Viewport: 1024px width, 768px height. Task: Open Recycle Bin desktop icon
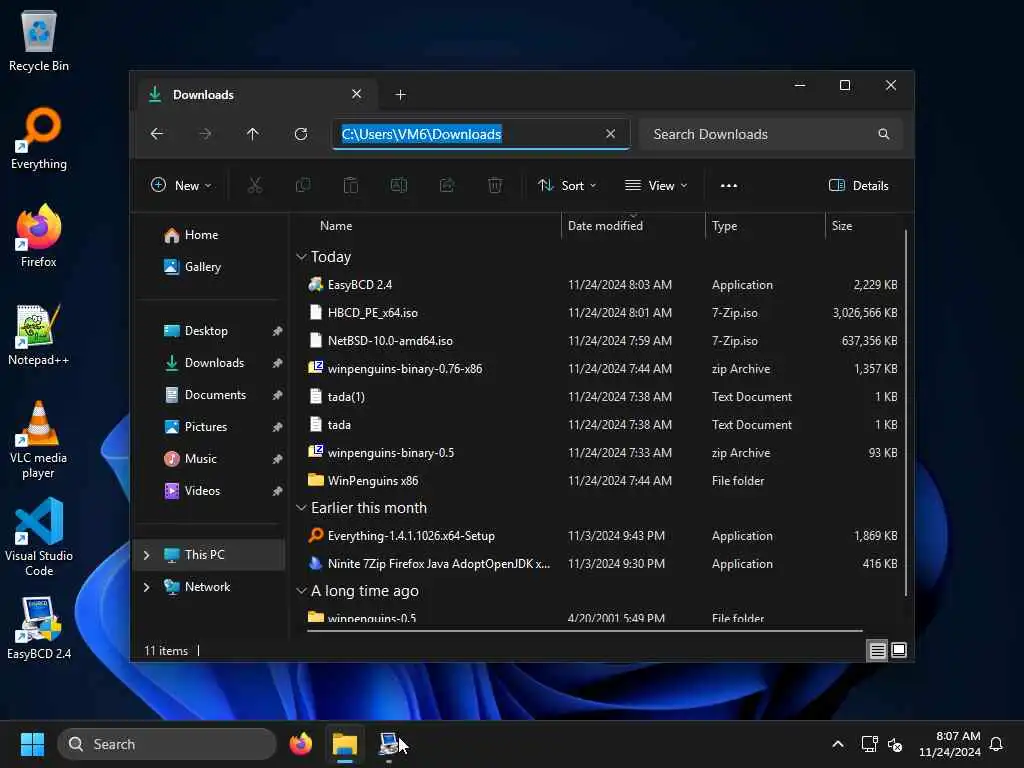click(39, 40)
